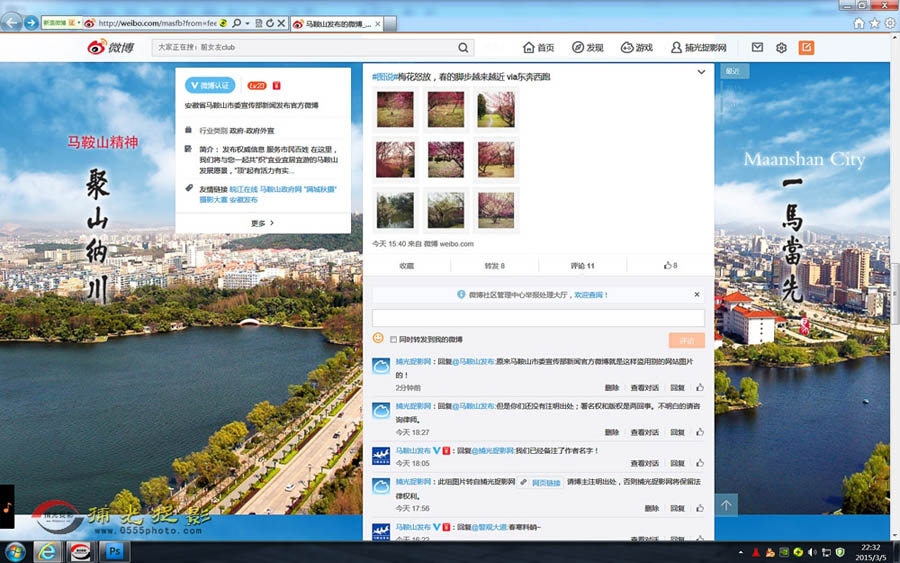Click the back-to-top arrow button
Viewport: 900px width, 563px height.
(x=726, y=505)
